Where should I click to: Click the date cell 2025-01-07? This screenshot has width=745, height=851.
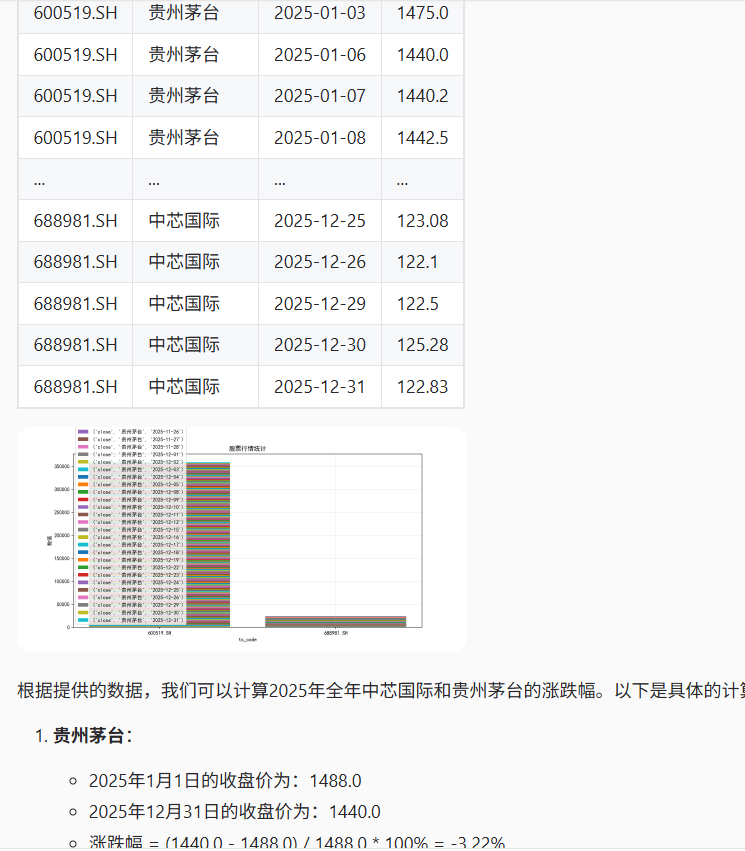(x=320, y=96)
